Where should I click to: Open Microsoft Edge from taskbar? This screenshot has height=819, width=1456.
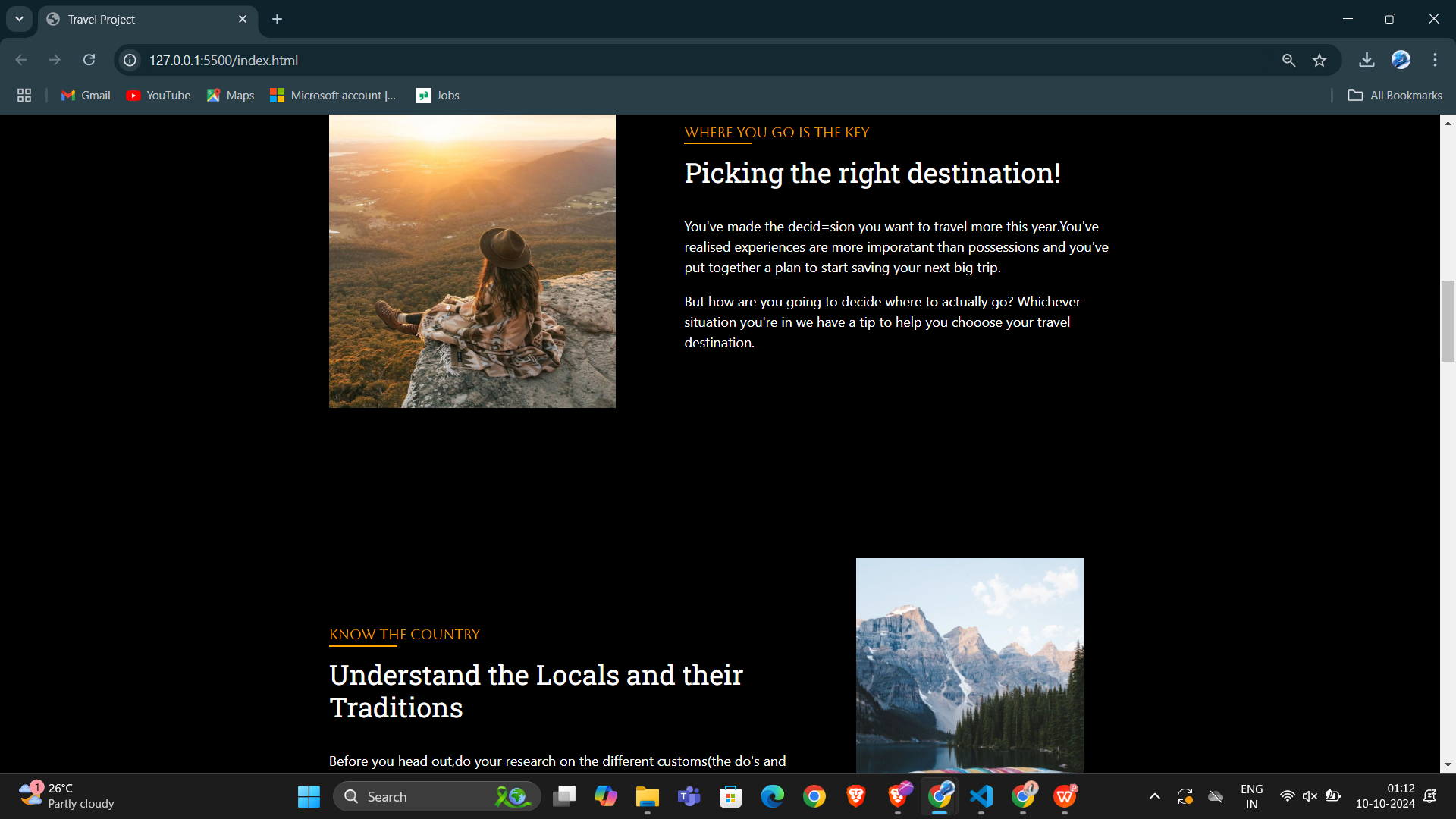[773, 796]
